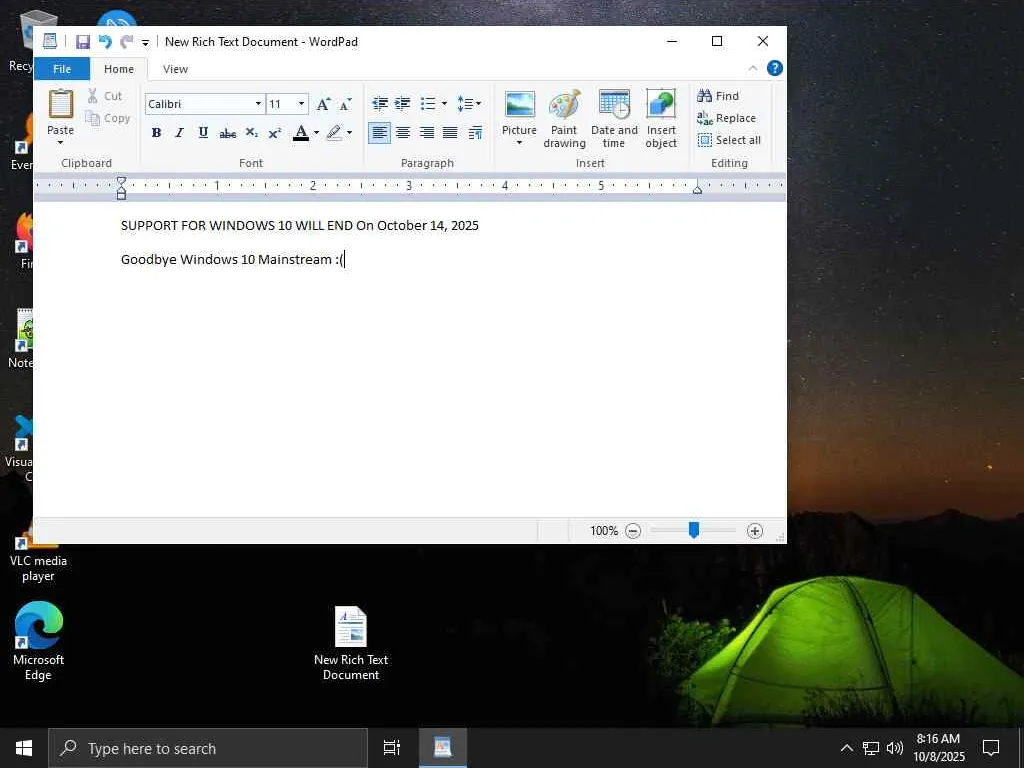Click the WordPad application icon in title bar
Screen dimensions: 1024x768
point(50,41)
